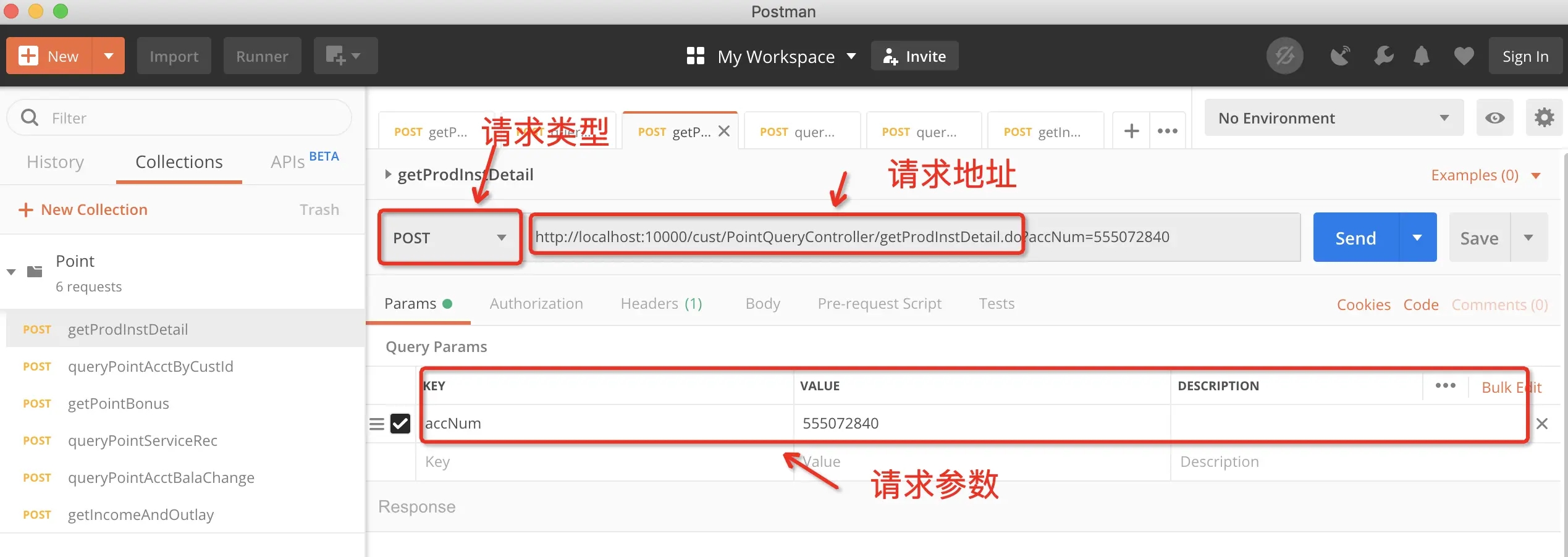Select getIncomeAndOutlay request
This screenshot has width=1568, height=557.
coord(185,514)
